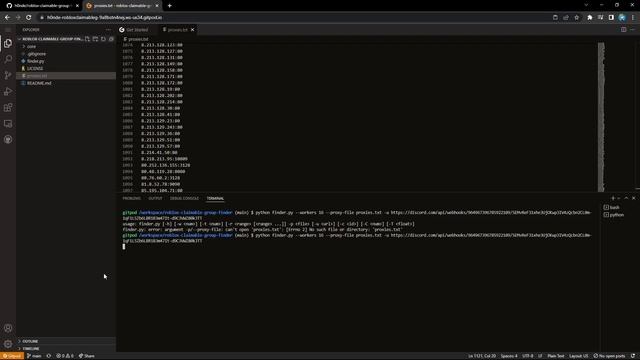640x360 pixels.
Task: Click Share in the status bar
Action: click(x=87, y=356)
